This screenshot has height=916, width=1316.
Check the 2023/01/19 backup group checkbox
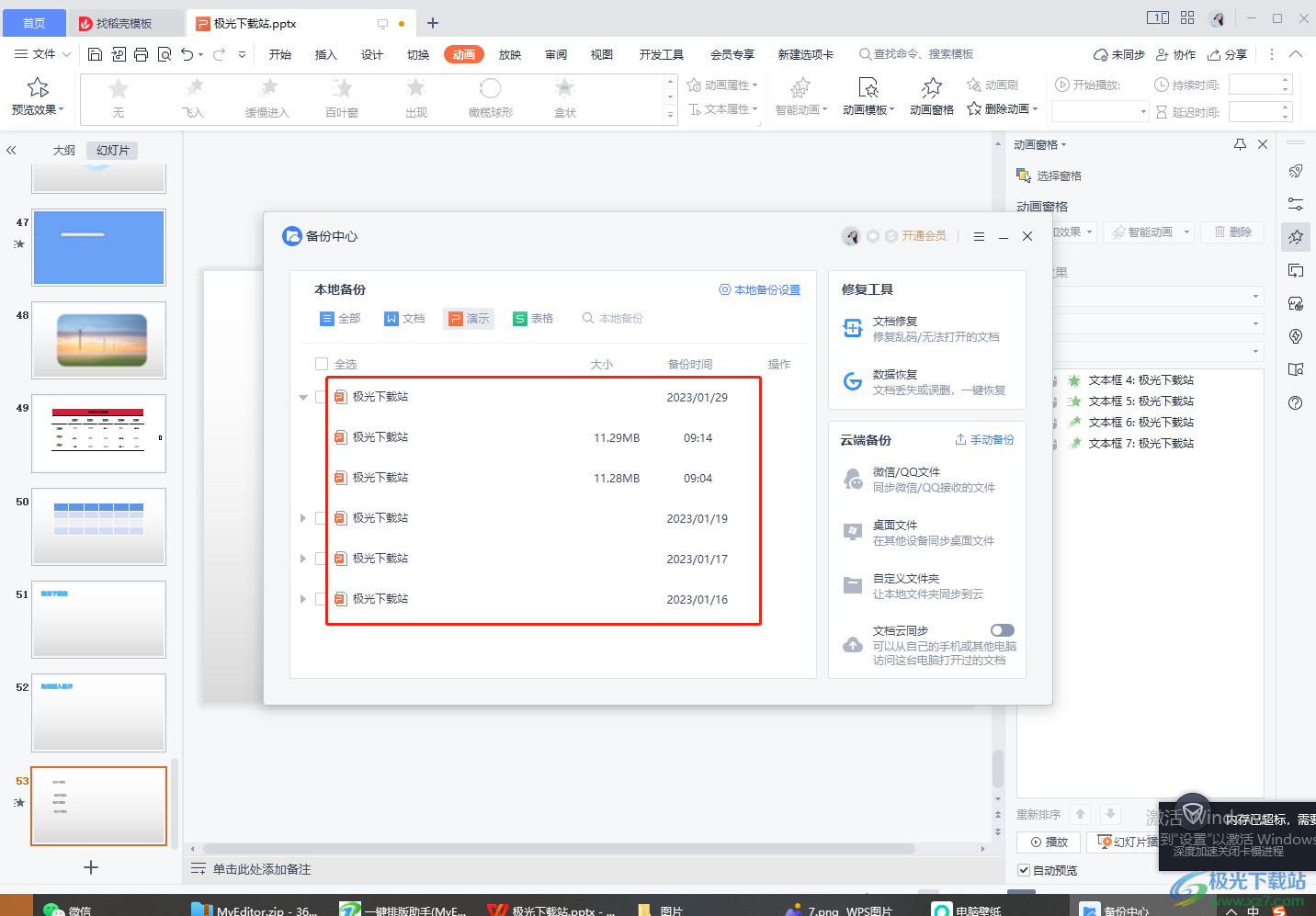coord(321,518)
